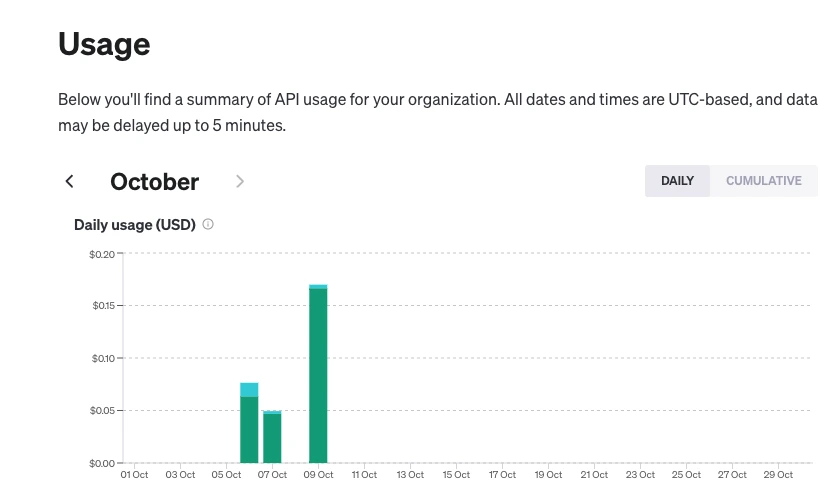Click the Usage page heading

pos(104,44)
